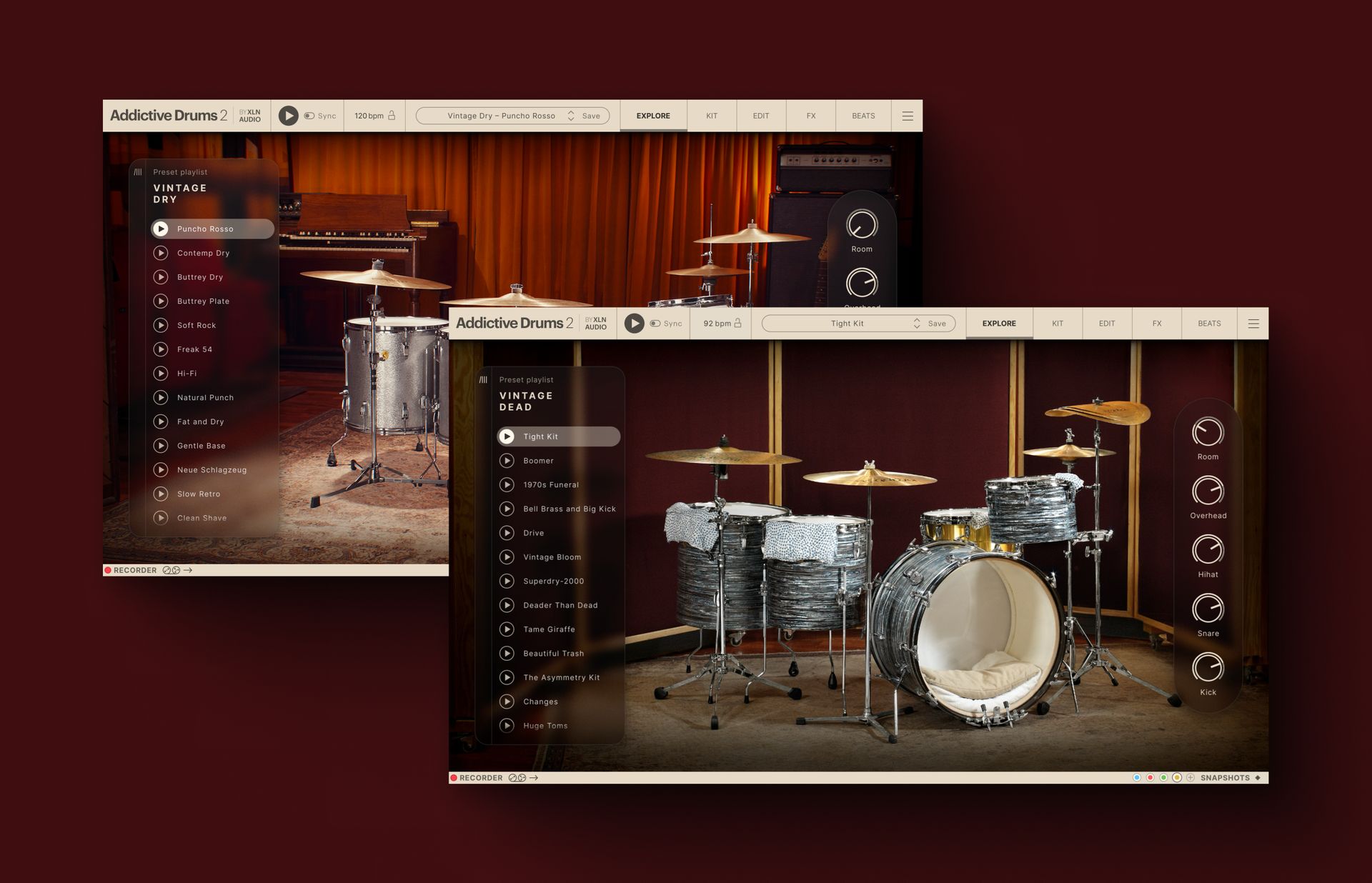Select Changes preset name
The height and width of the screenshot is (883, 1372).
540,702
